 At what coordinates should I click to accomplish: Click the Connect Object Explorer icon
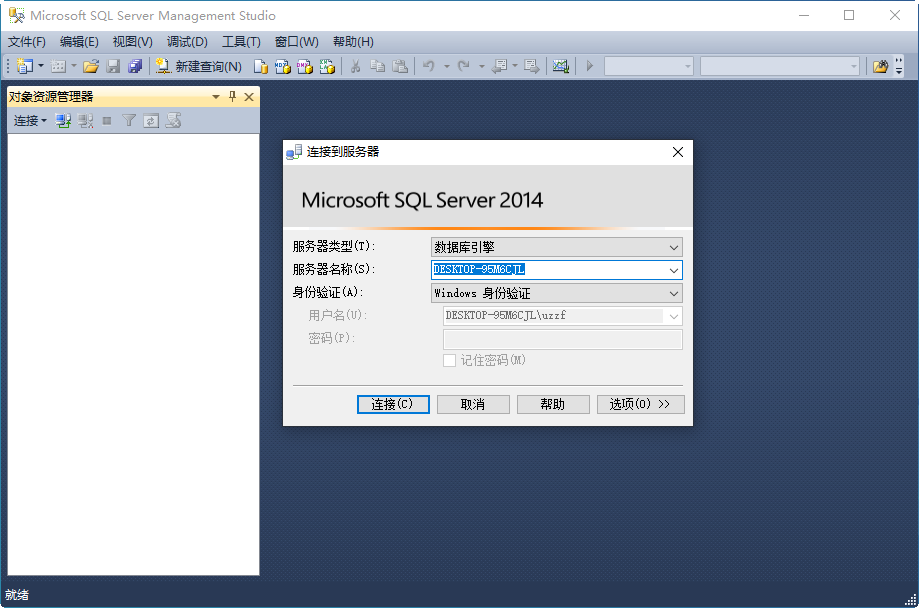tap(63, 121)
